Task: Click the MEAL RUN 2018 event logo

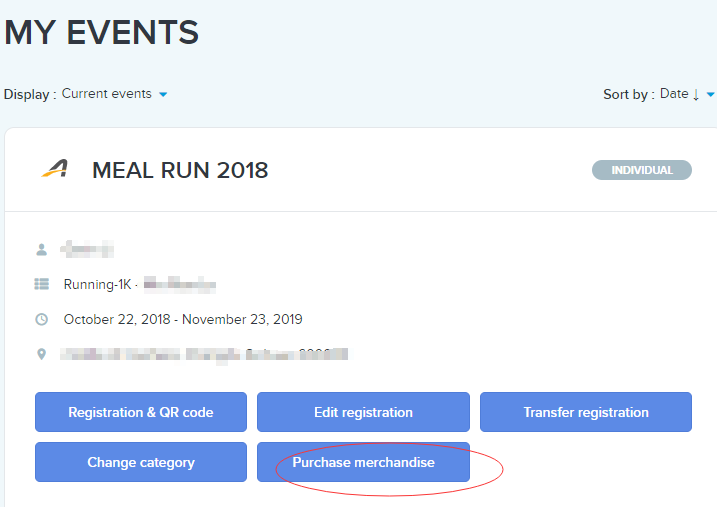Action: click(x=55, y=169)
